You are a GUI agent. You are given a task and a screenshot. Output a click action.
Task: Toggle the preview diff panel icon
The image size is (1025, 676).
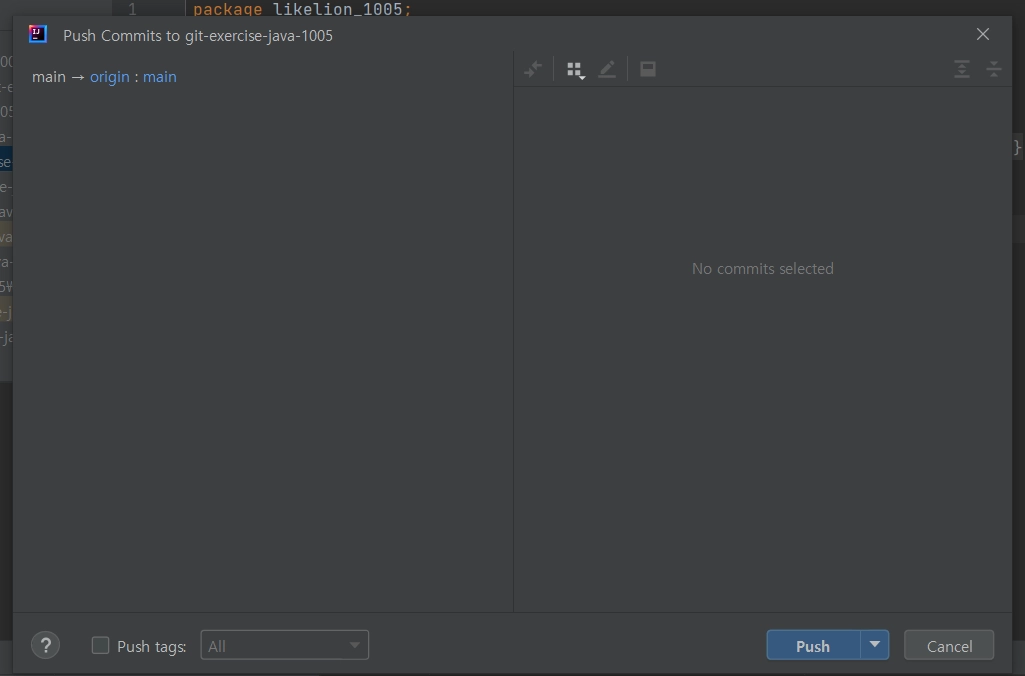tap(648, 69)
